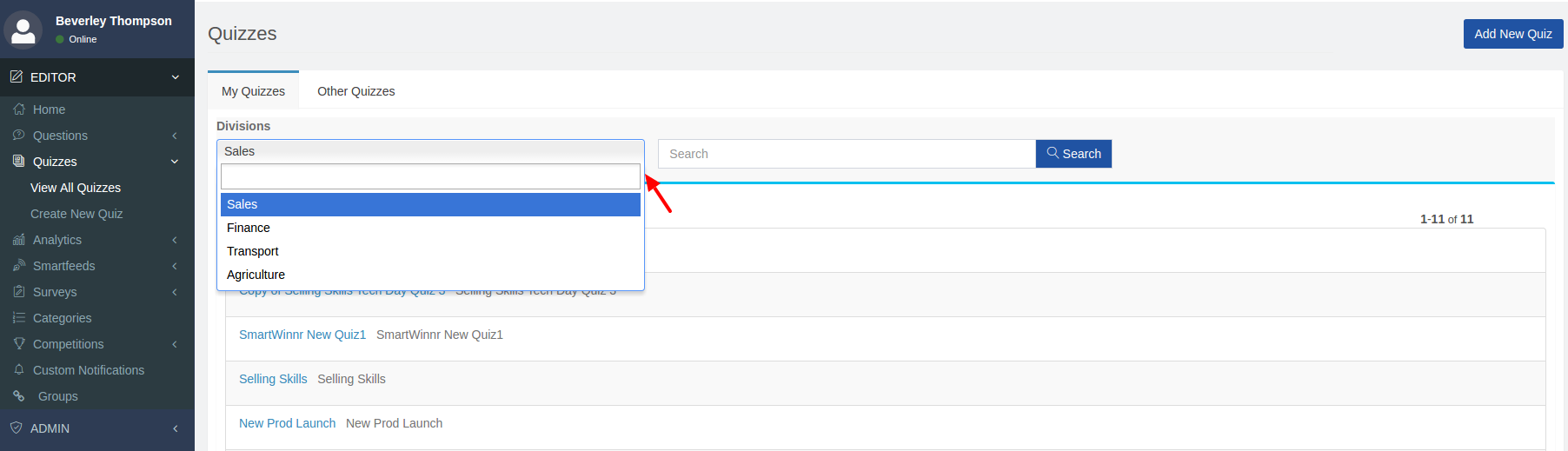Click the Analytics chart icon
This screenshot has width=1568, height=451.
click(x=19, y=240)
